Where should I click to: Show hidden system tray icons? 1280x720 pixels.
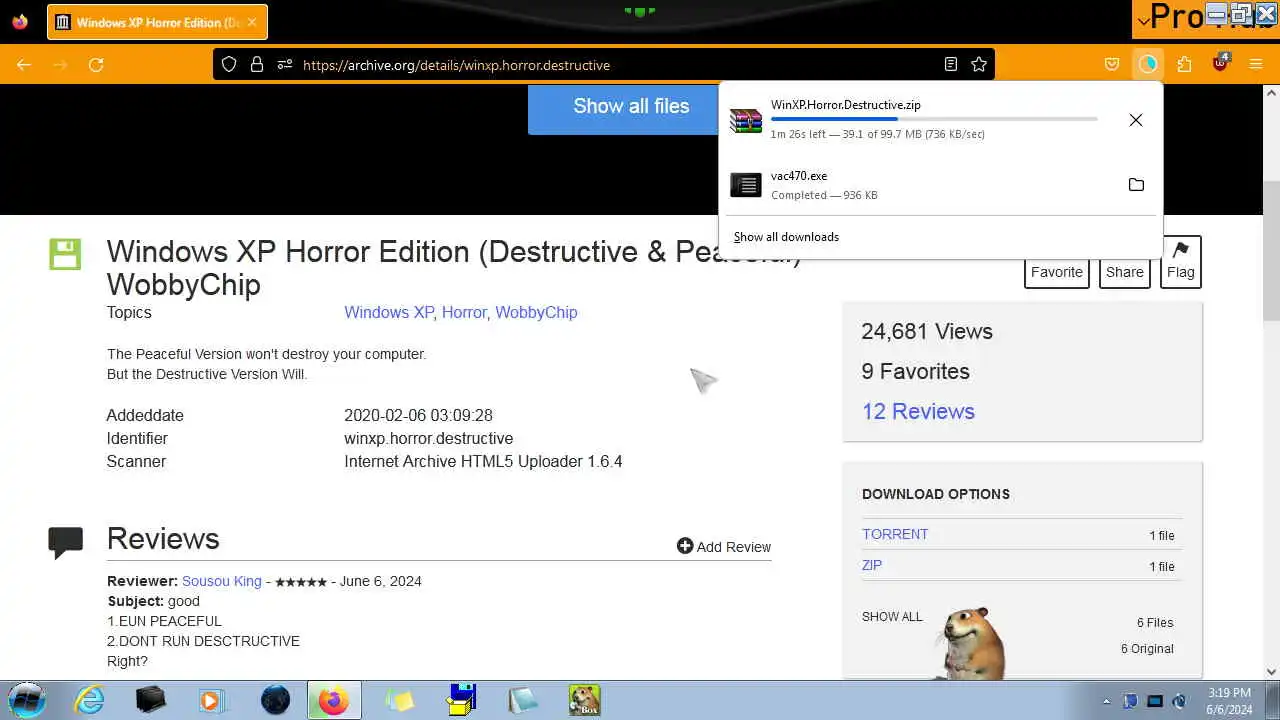click(1106, 701)
